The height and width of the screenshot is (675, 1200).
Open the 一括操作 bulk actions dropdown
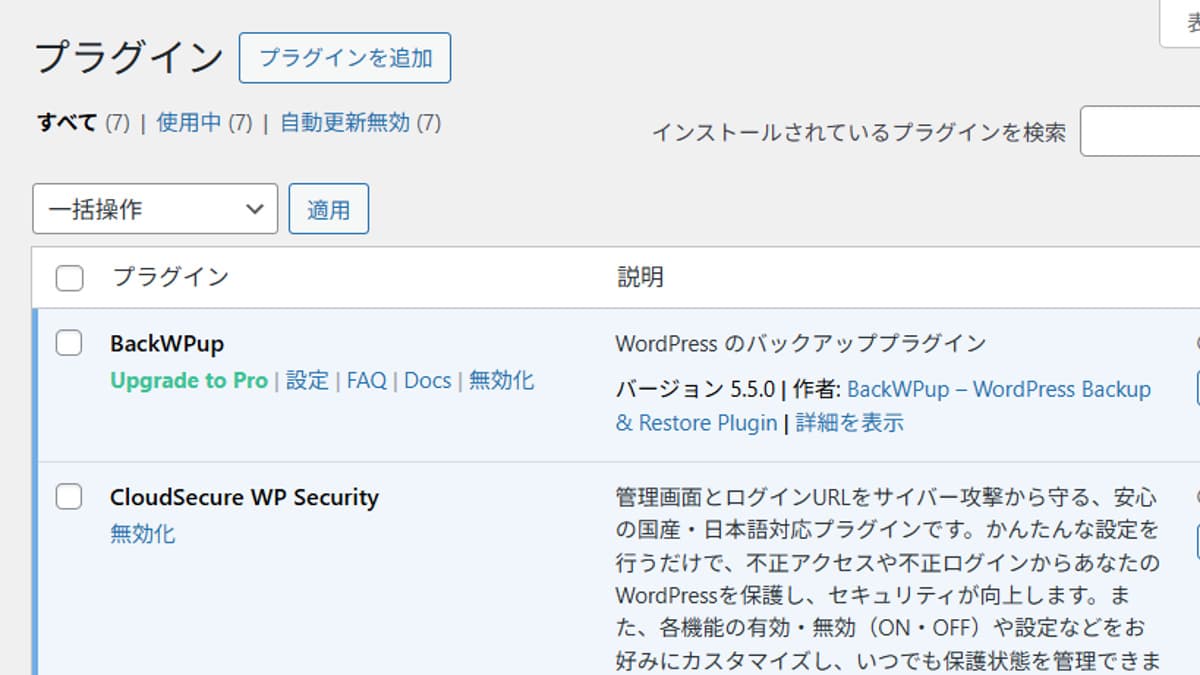tap(155, 209)
